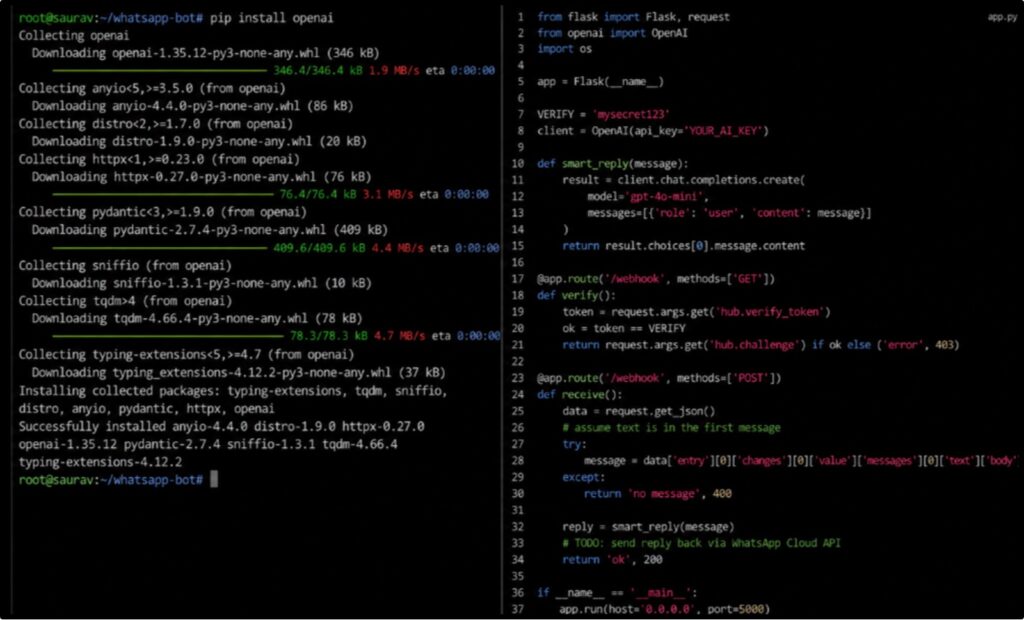This screenshot has height=620, width=1024.
Task: Click the 'import os' code line
Action: pyautogui.click(x=564, y=49)
